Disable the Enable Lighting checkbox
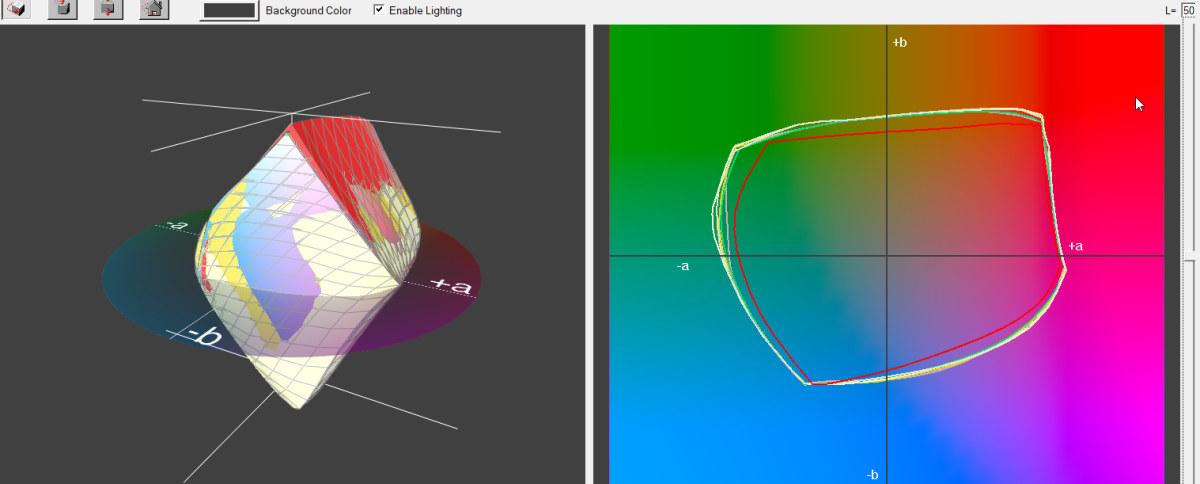The image size is (1200, 484). tap(379, 10)
